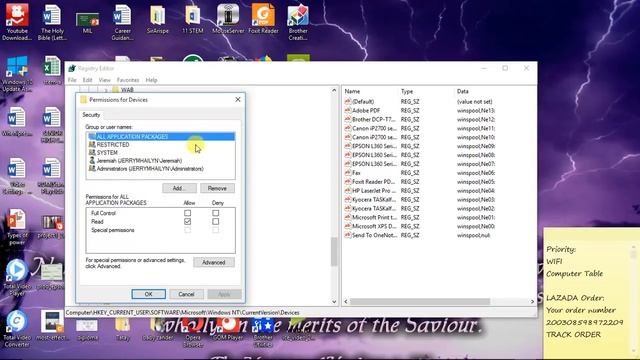Open the Brother Utilities shortcut

coord(263,331)
